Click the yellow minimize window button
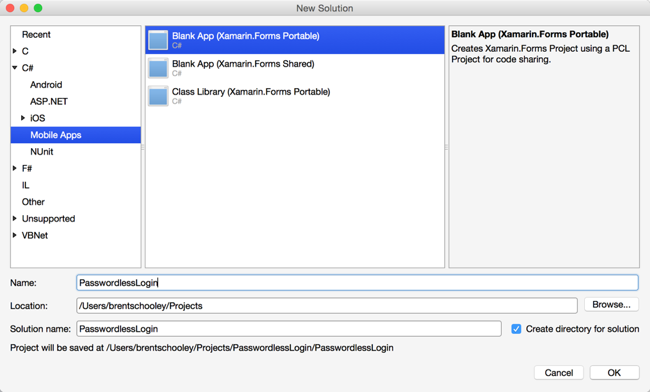650x392 pixels. tap(24, 8)
